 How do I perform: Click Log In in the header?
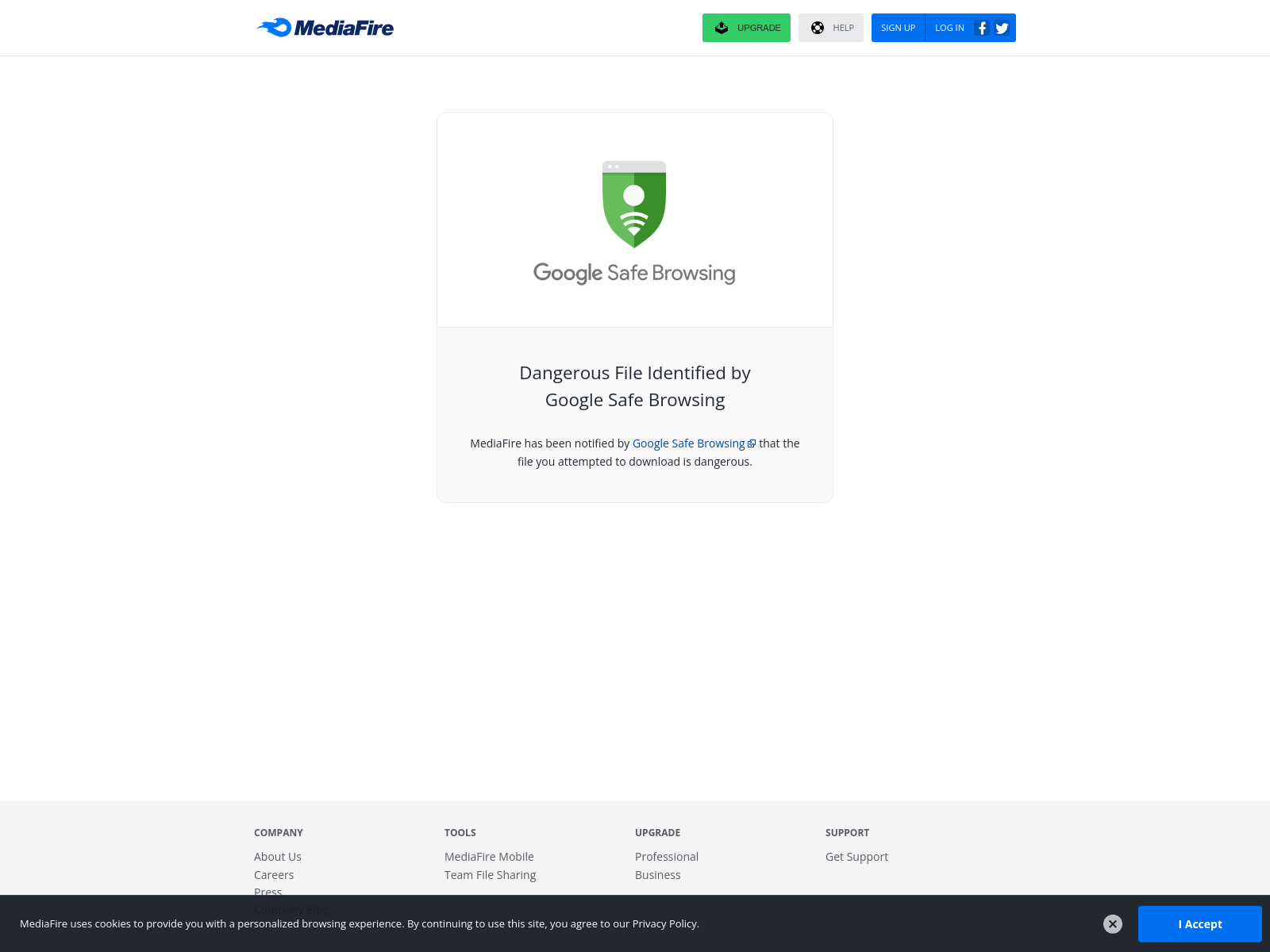pos(949,28)
